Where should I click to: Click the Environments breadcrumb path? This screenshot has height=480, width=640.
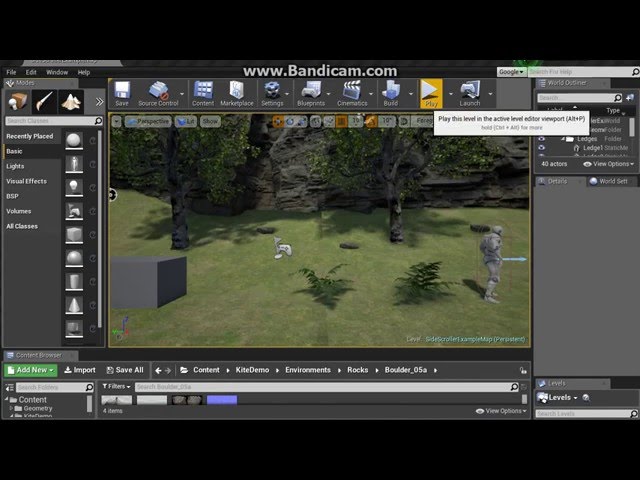click(308, 370)
